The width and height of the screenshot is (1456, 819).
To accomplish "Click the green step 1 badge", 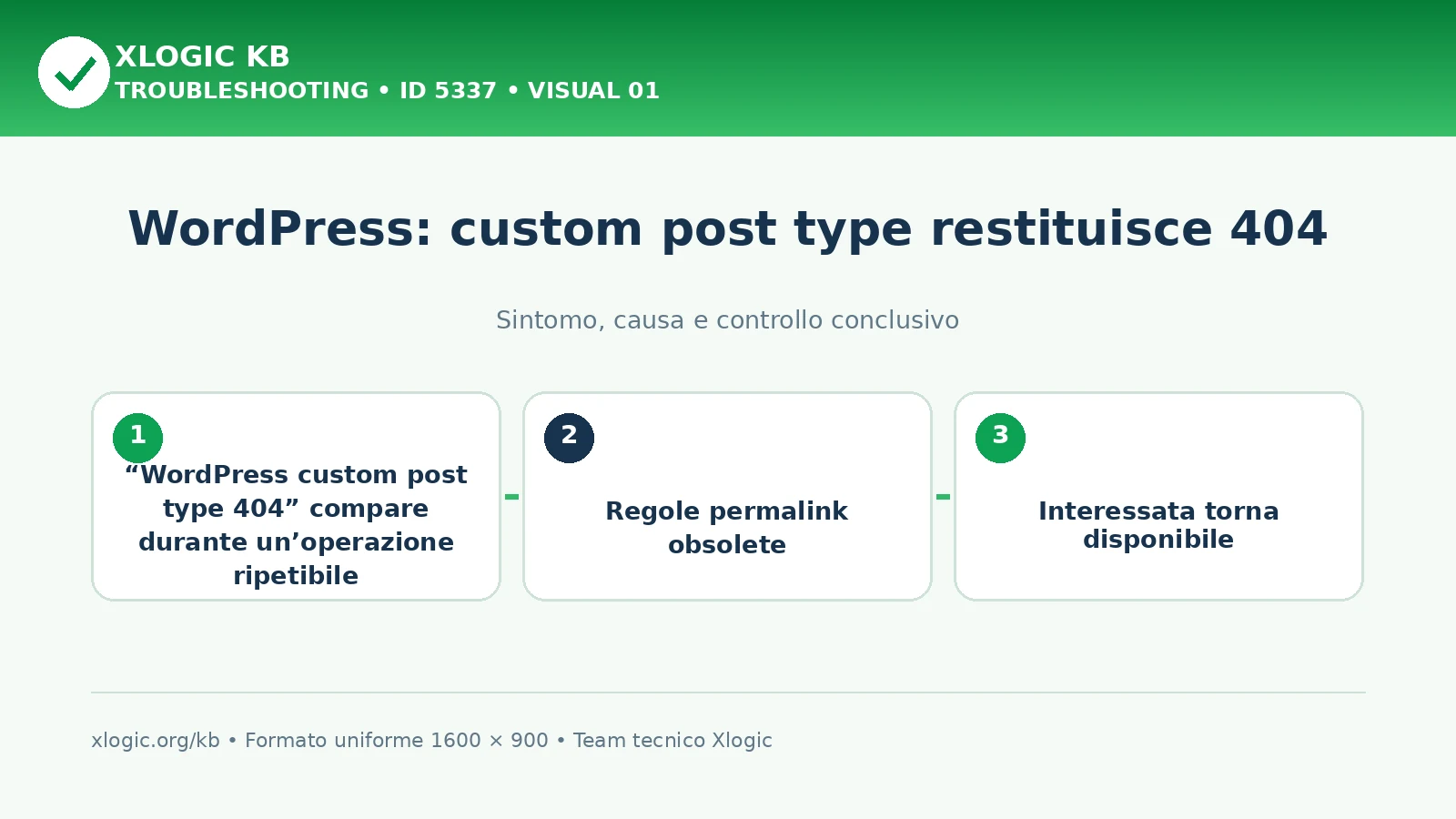I will pyautogui.click(x=137, y=438).
